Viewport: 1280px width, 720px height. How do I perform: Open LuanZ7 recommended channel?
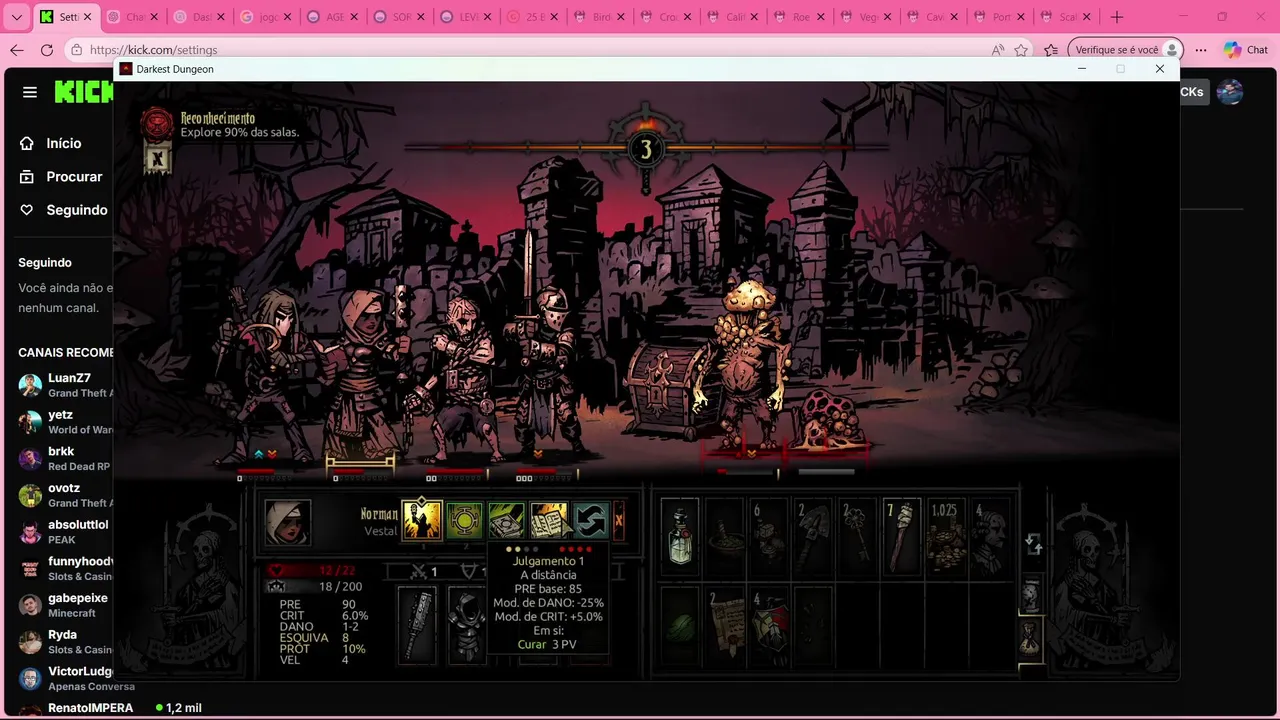coord(63,385)
